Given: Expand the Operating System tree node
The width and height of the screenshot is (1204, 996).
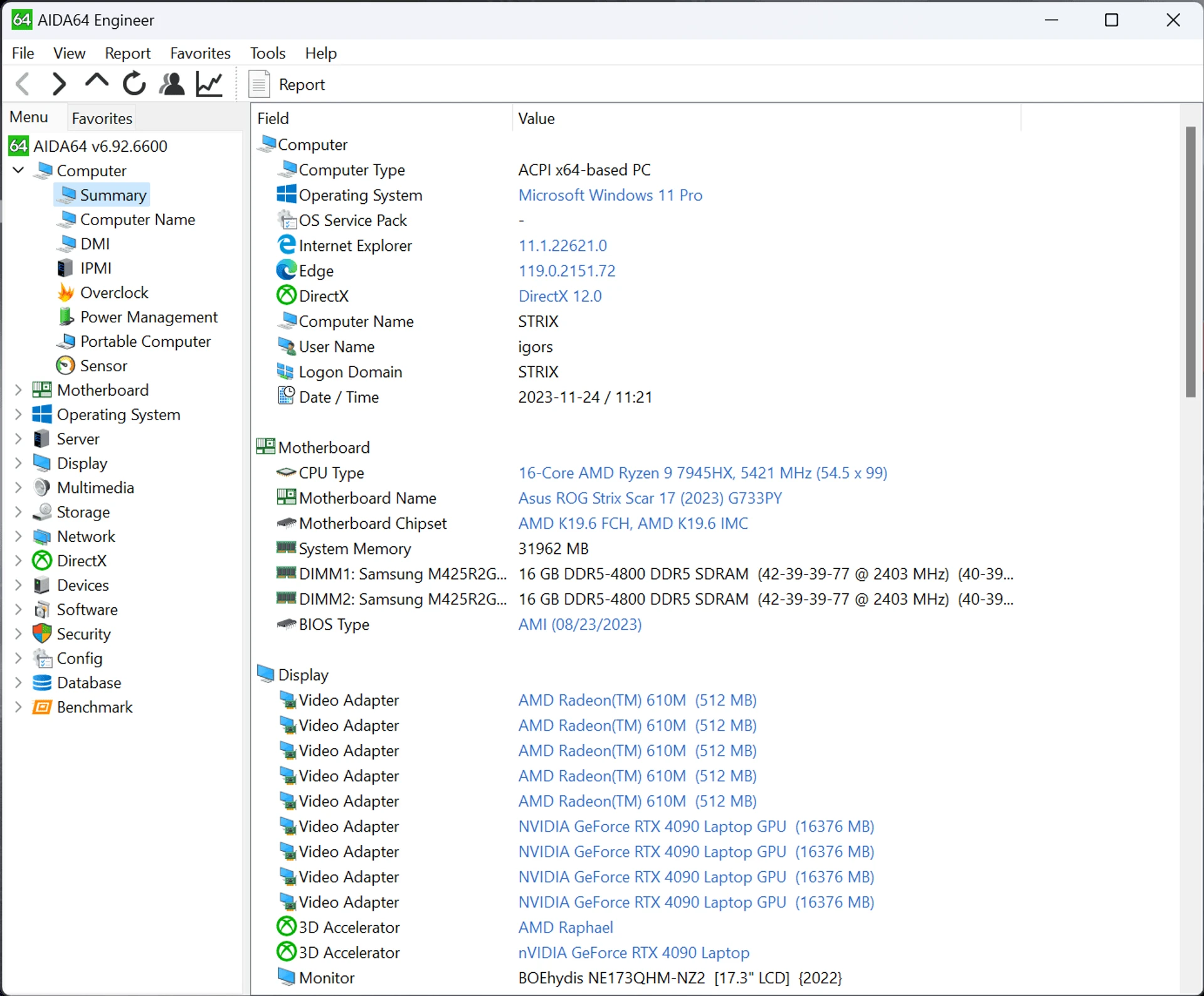Looking at the screenshot, I should tap(18, 415).
